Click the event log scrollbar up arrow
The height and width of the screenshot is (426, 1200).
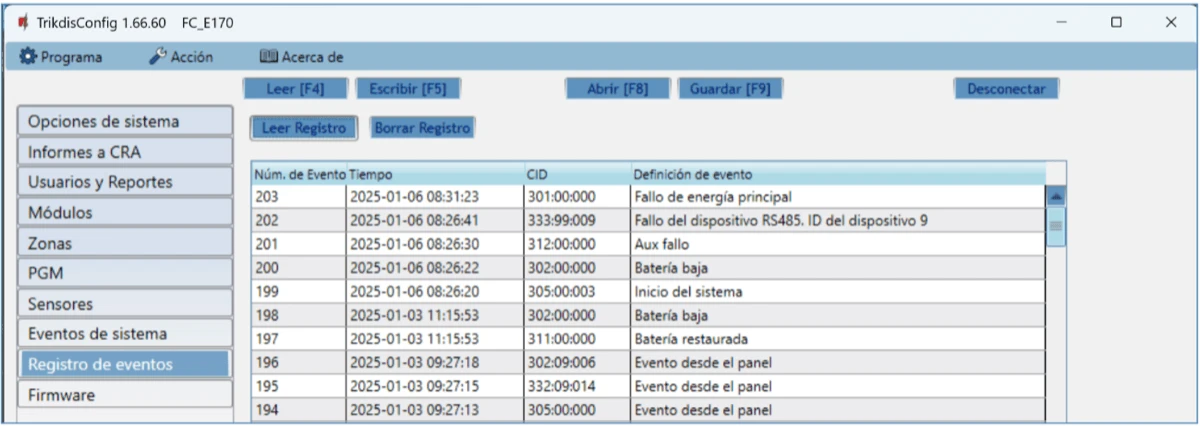1055,197
